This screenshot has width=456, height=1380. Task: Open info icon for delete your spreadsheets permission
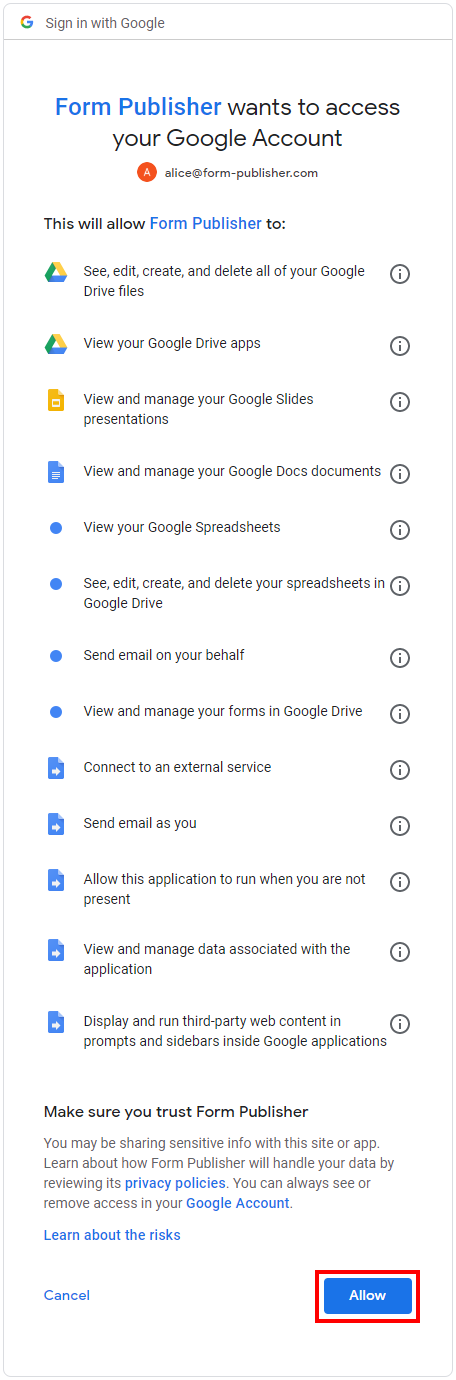400,586
